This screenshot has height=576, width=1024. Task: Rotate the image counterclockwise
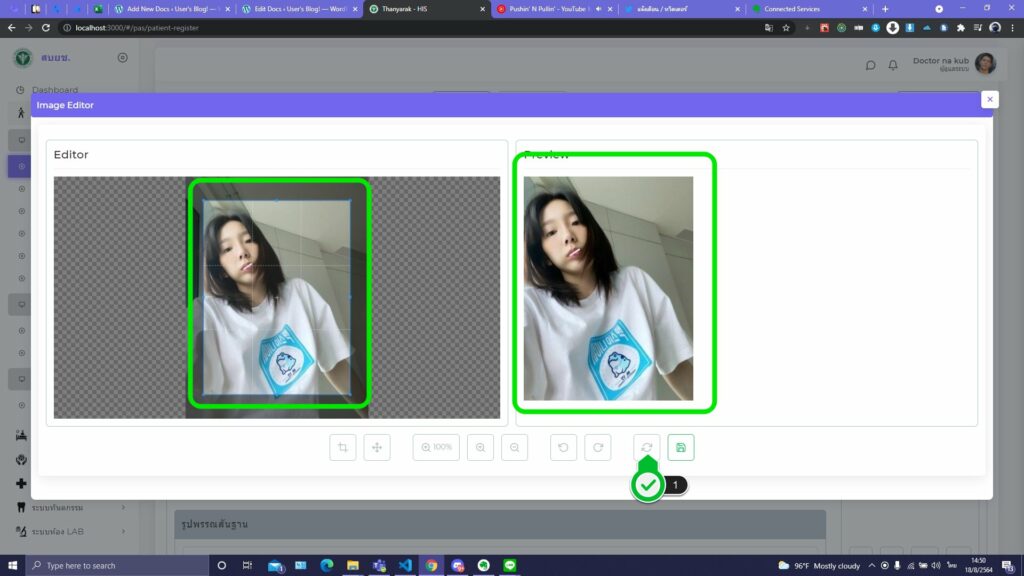564,448
